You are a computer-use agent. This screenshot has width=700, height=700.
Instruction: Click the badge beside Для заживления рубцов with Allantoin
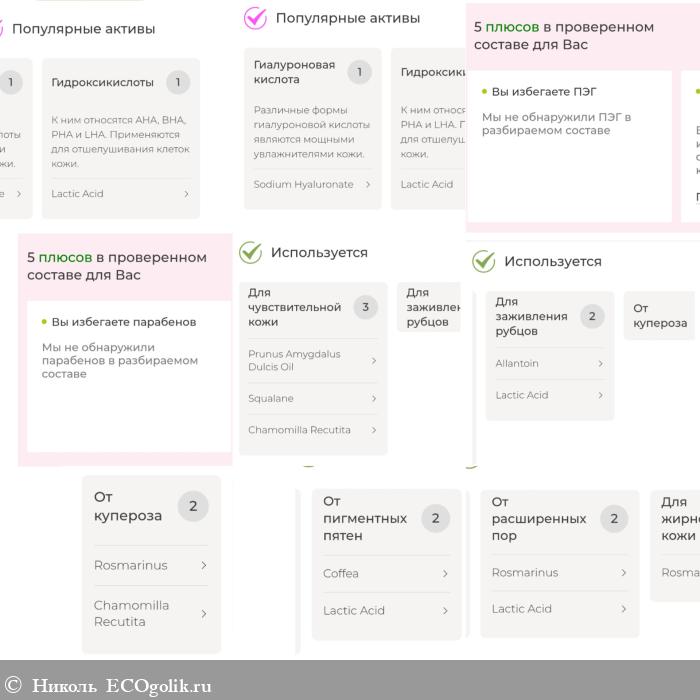(x=591, y=316)
